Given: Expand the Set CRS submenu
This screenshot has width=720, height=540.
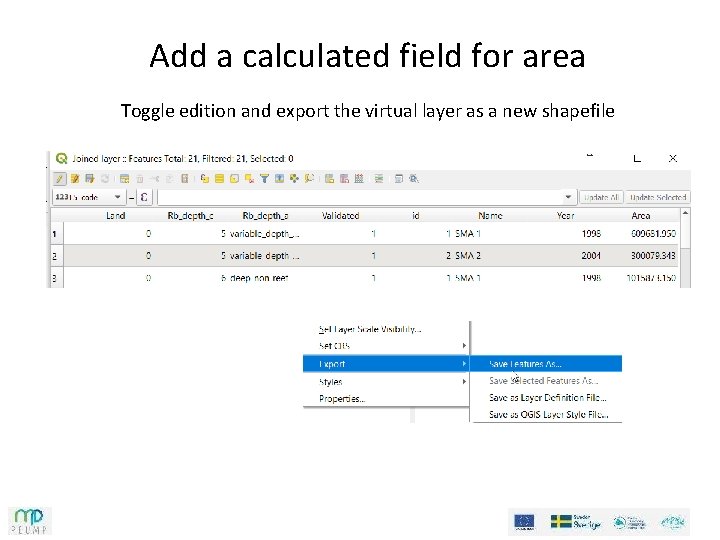Looking at the screenshot, I should tap(386, 346).
